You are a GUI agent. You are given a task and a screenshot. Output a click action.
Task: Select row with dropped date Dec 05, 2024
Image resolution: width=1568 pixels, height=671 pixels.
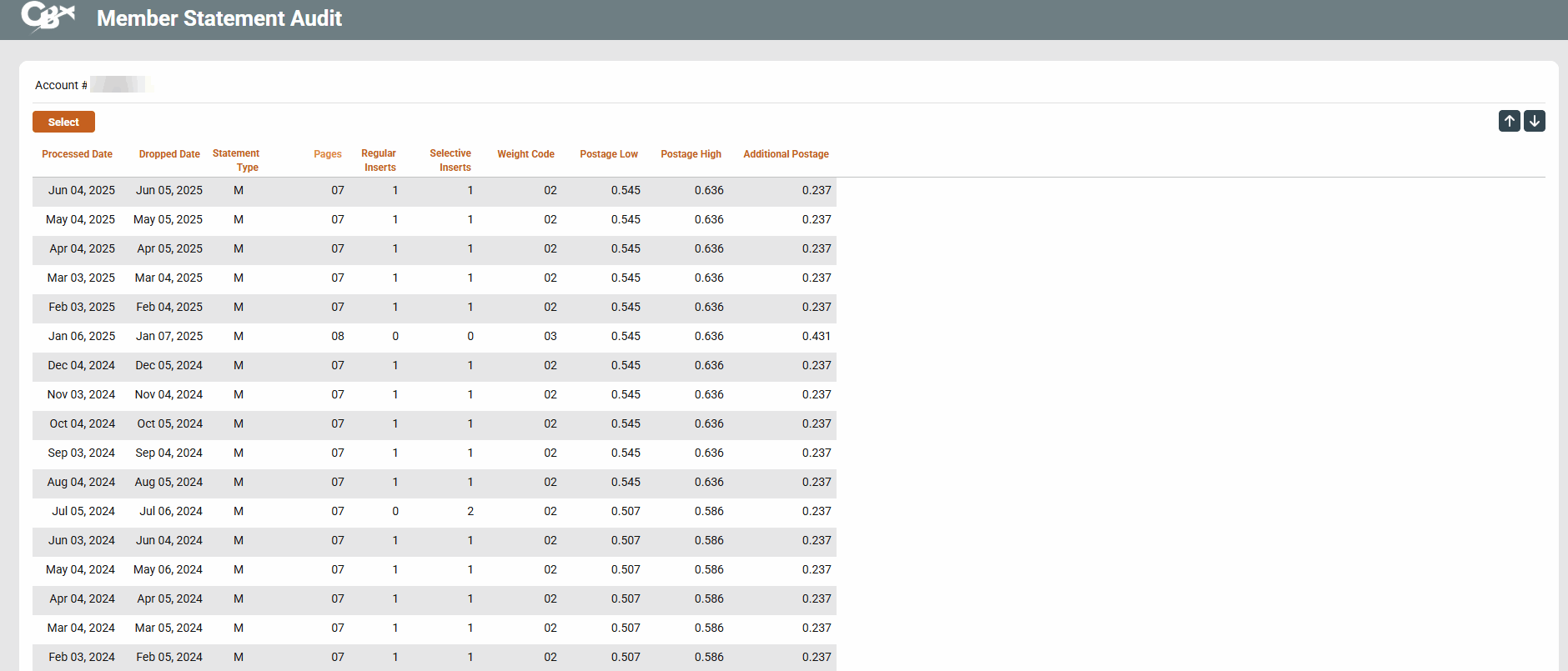click(169, 366)
